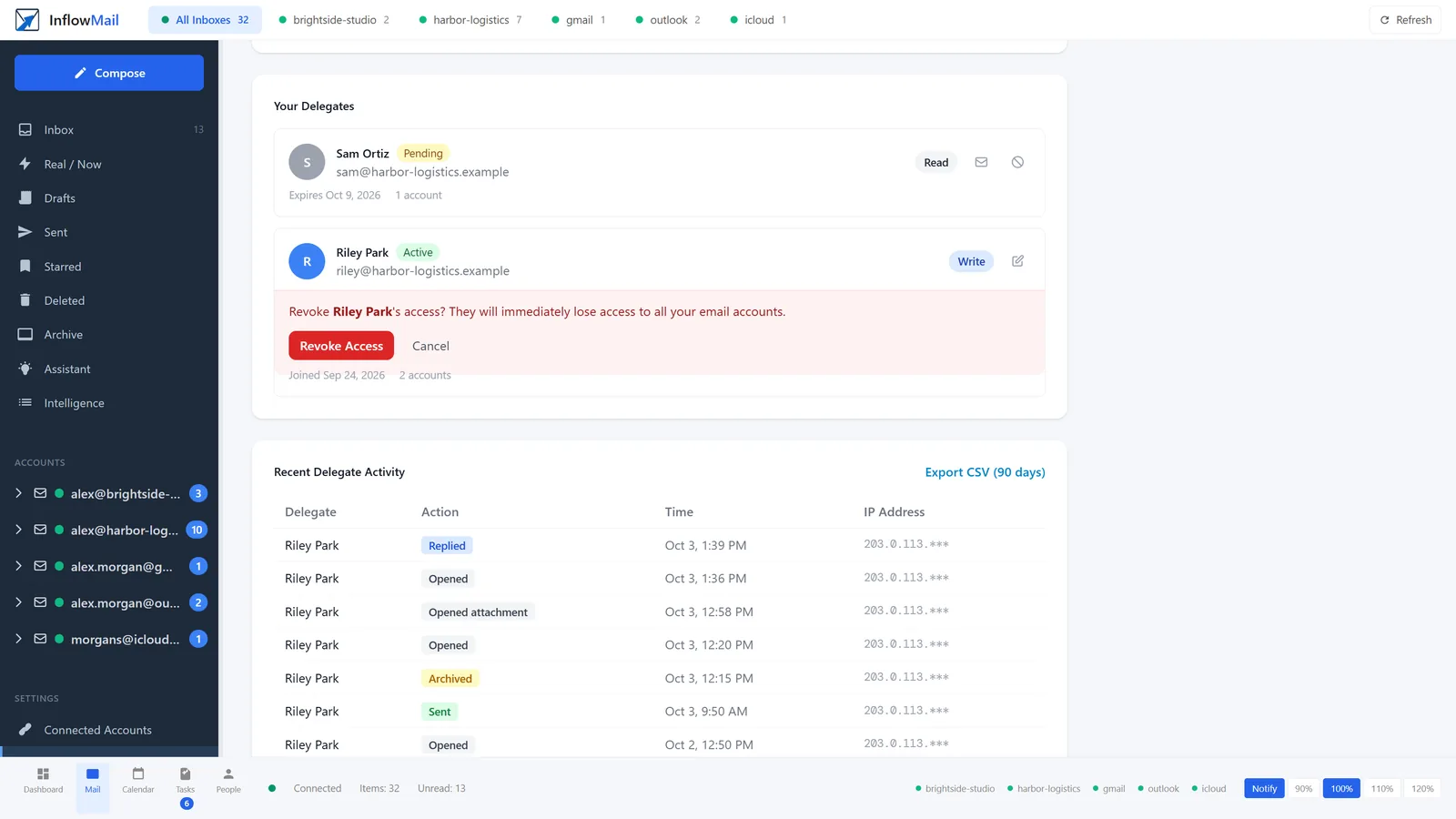
Task: Open the Archive folder
Action: 109,335
